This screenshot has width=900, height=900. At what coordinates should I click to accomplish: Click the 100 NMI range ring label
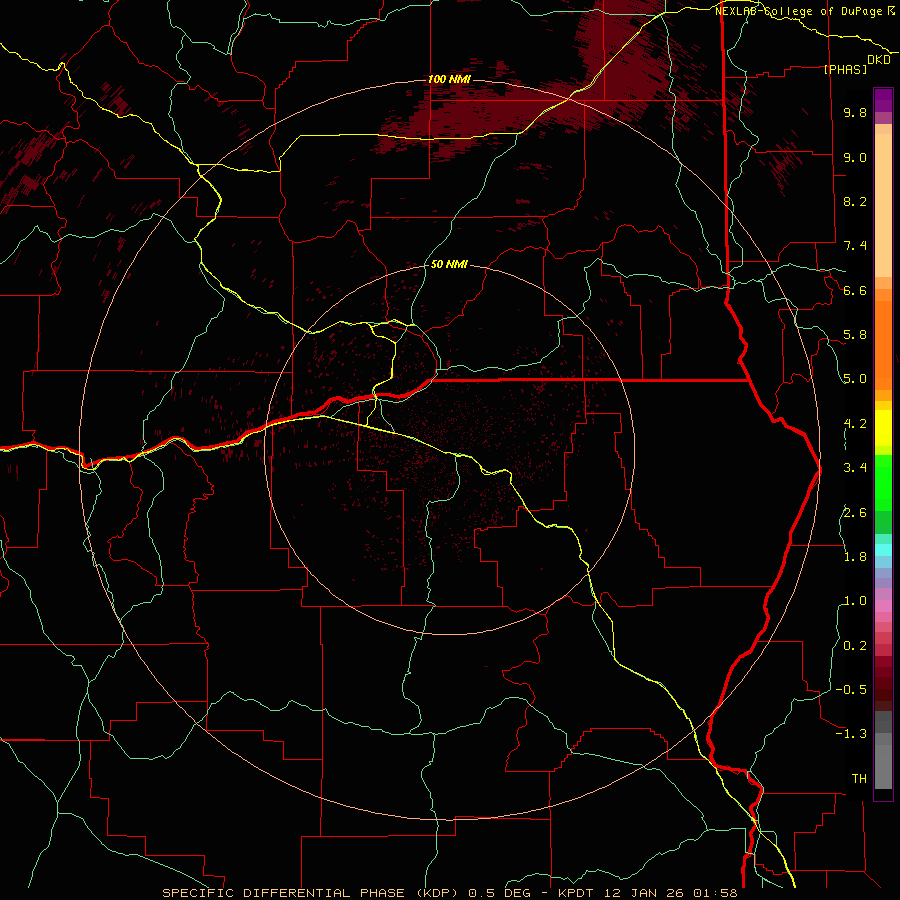point(449,79)
